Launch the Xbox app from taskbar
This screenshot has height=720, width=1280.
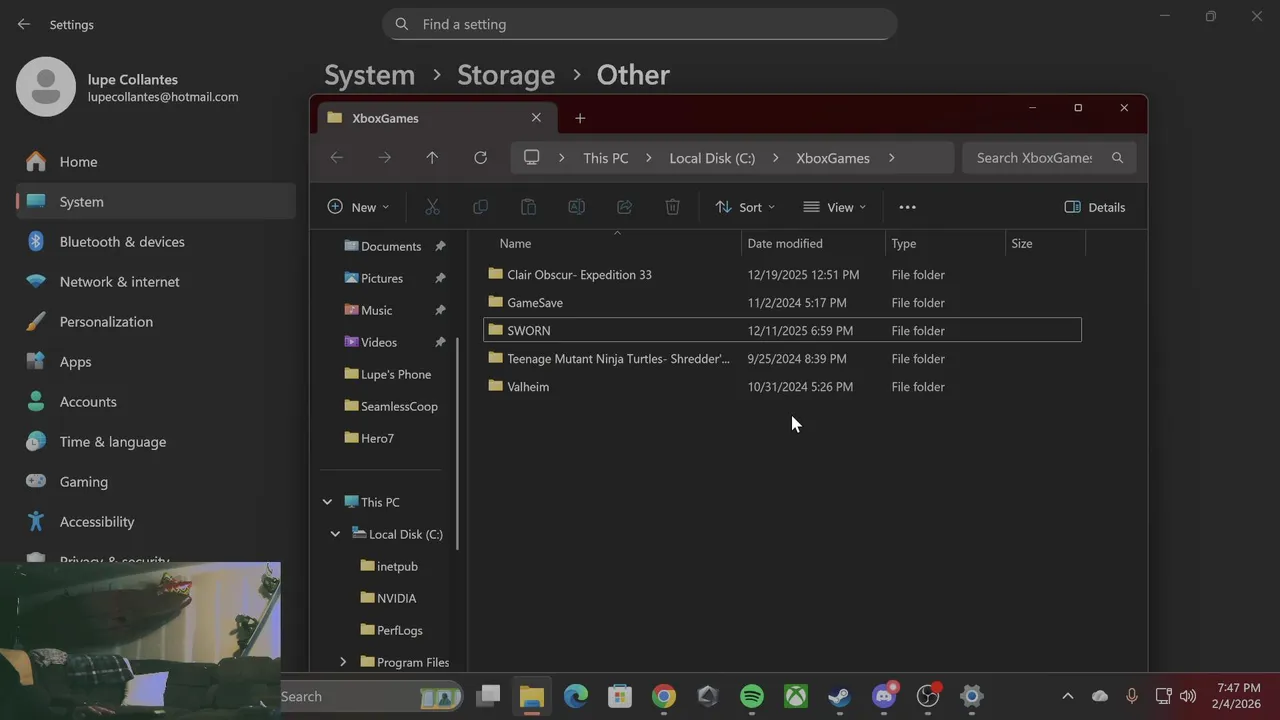pyautogui.click(x=796, y=696)
